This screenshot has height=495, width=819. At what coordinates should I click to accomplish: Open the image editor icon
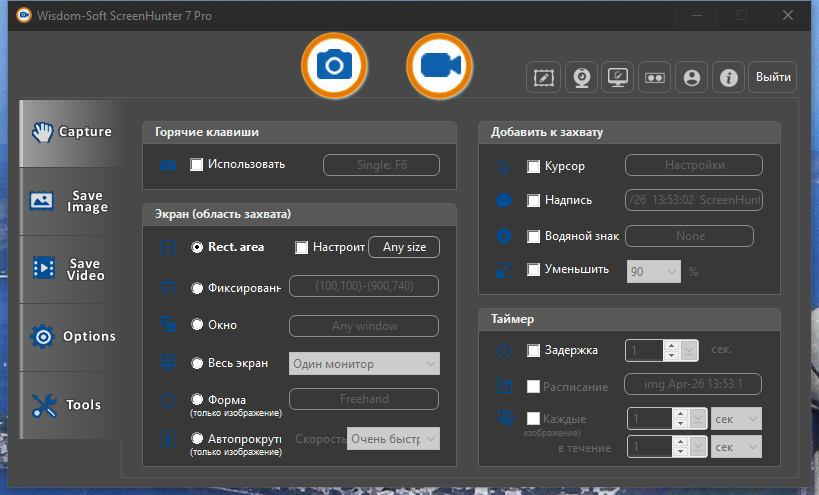pos(543,77)
